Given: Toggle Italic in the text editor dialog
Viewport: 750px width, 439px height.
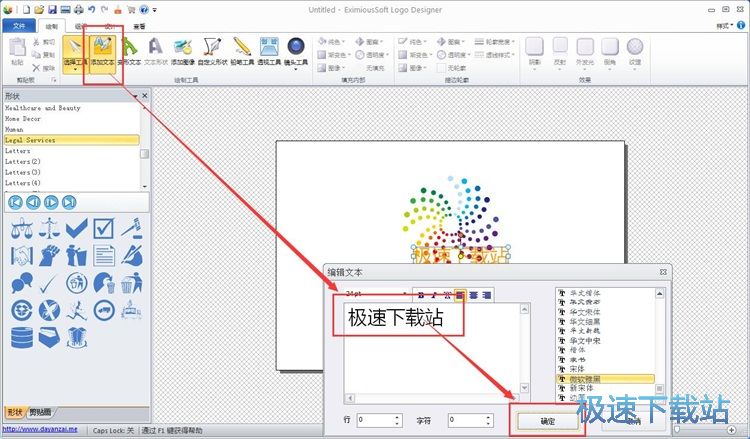Looking at the screenshot, I should (434, 295).
